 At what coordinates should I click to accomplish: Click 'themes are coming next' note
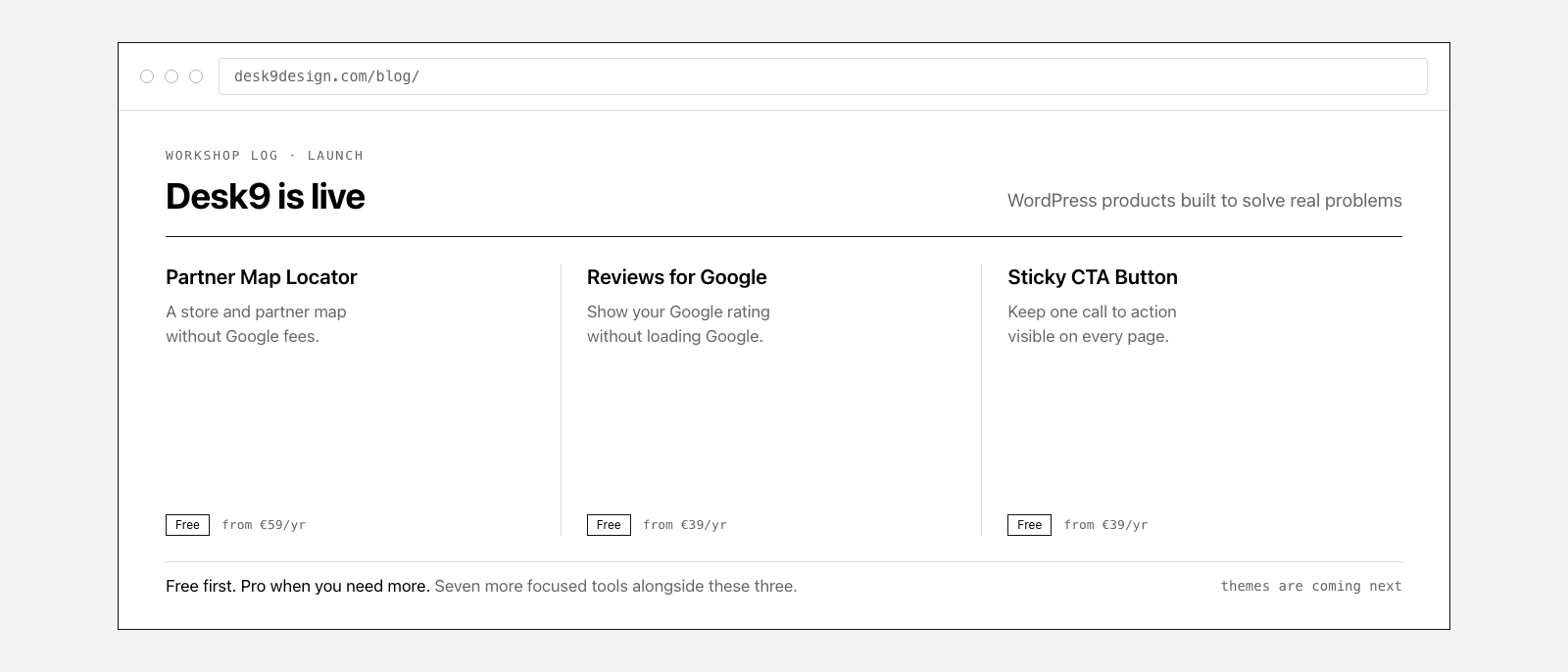pos(1311,586)
